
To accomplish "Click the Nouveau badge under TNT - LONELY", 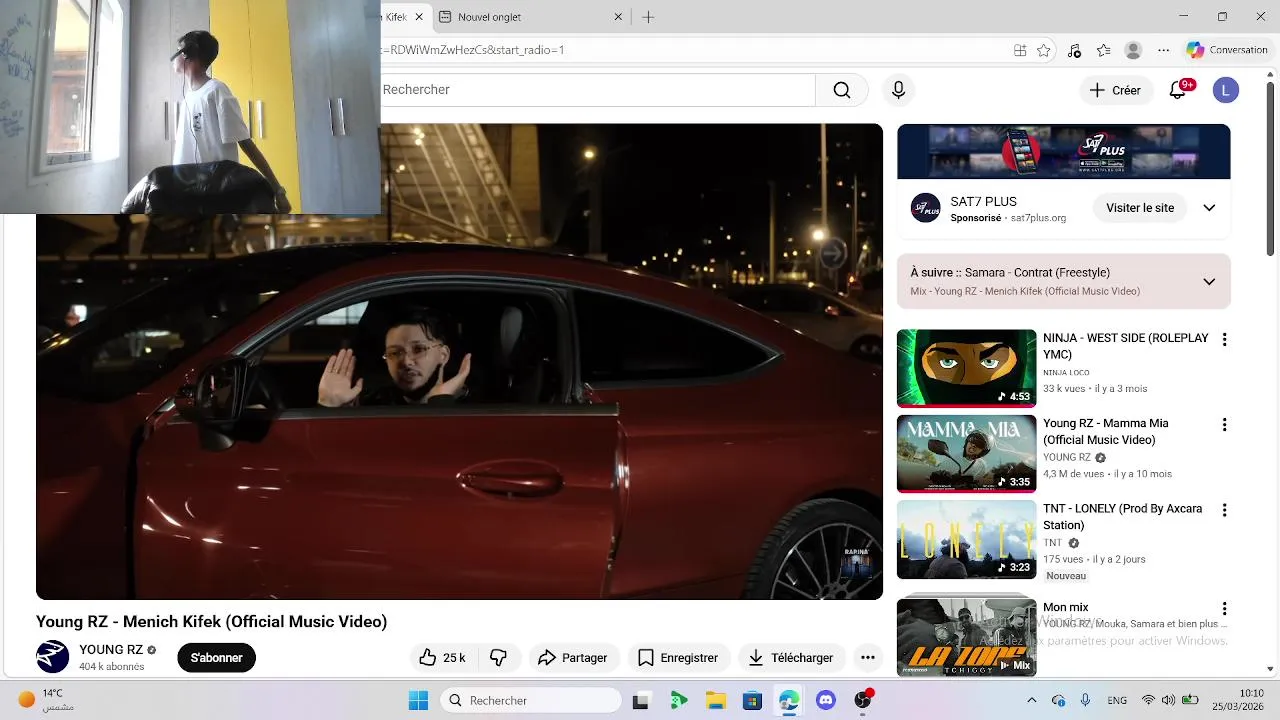I will [1066, 576].
